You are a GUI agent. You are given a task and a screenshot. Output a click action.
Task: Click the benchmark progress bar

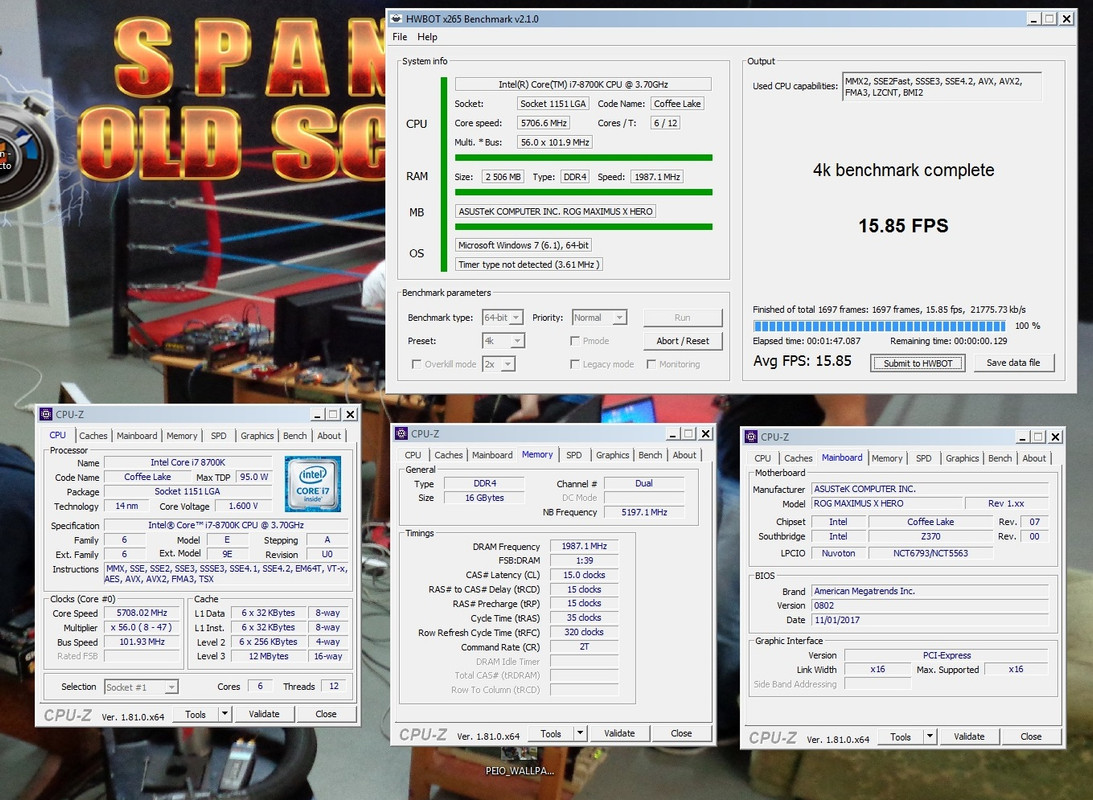coord(879,326)
